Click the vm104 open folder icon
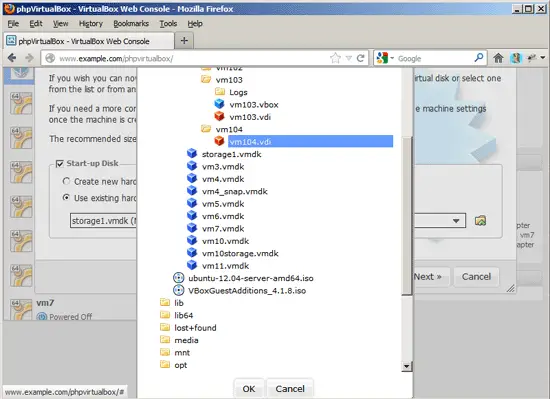Viewport: 550px width, 399px height. tap(206, 129)
